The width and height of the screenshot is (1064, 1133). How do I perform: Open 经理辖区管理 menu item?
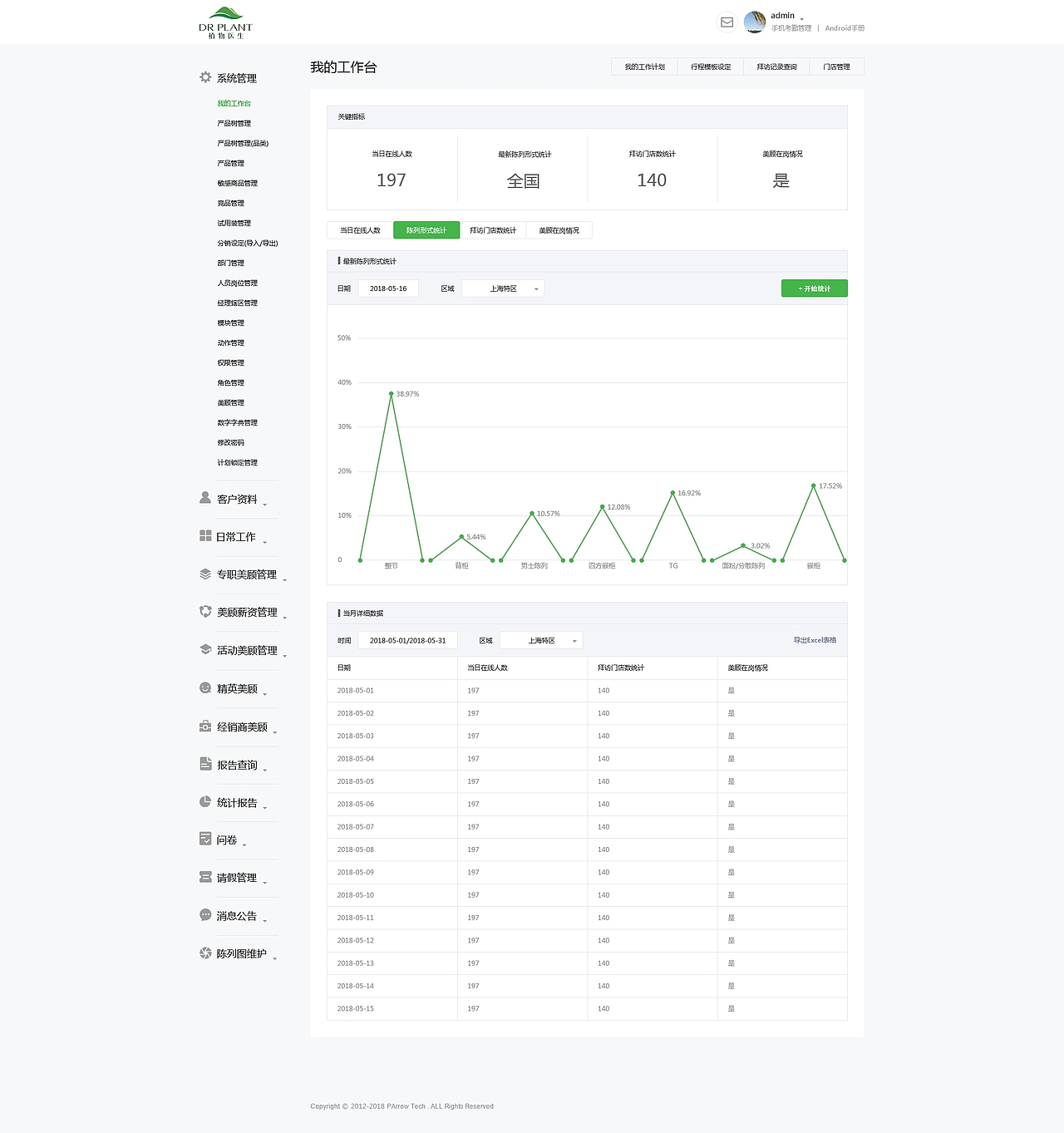click(237, 303)
